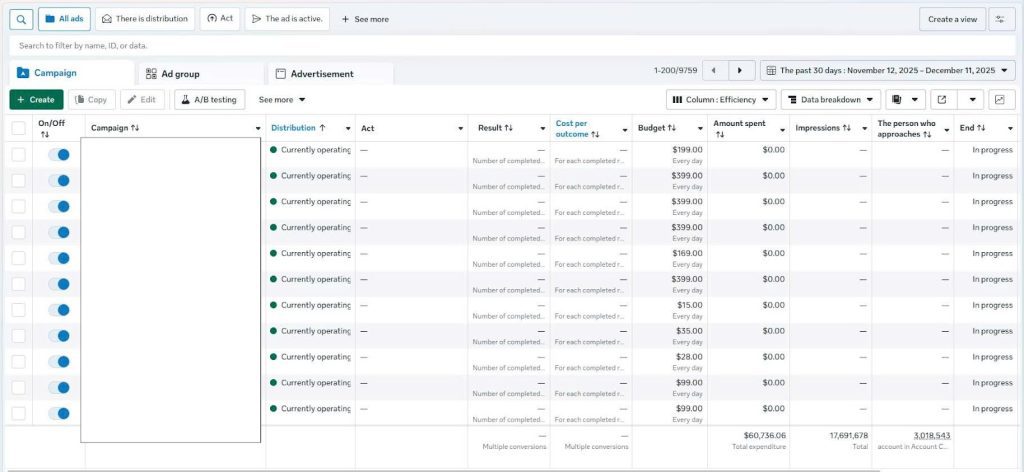
Task: Open the charts panel icon
Action: (1000, 100)
